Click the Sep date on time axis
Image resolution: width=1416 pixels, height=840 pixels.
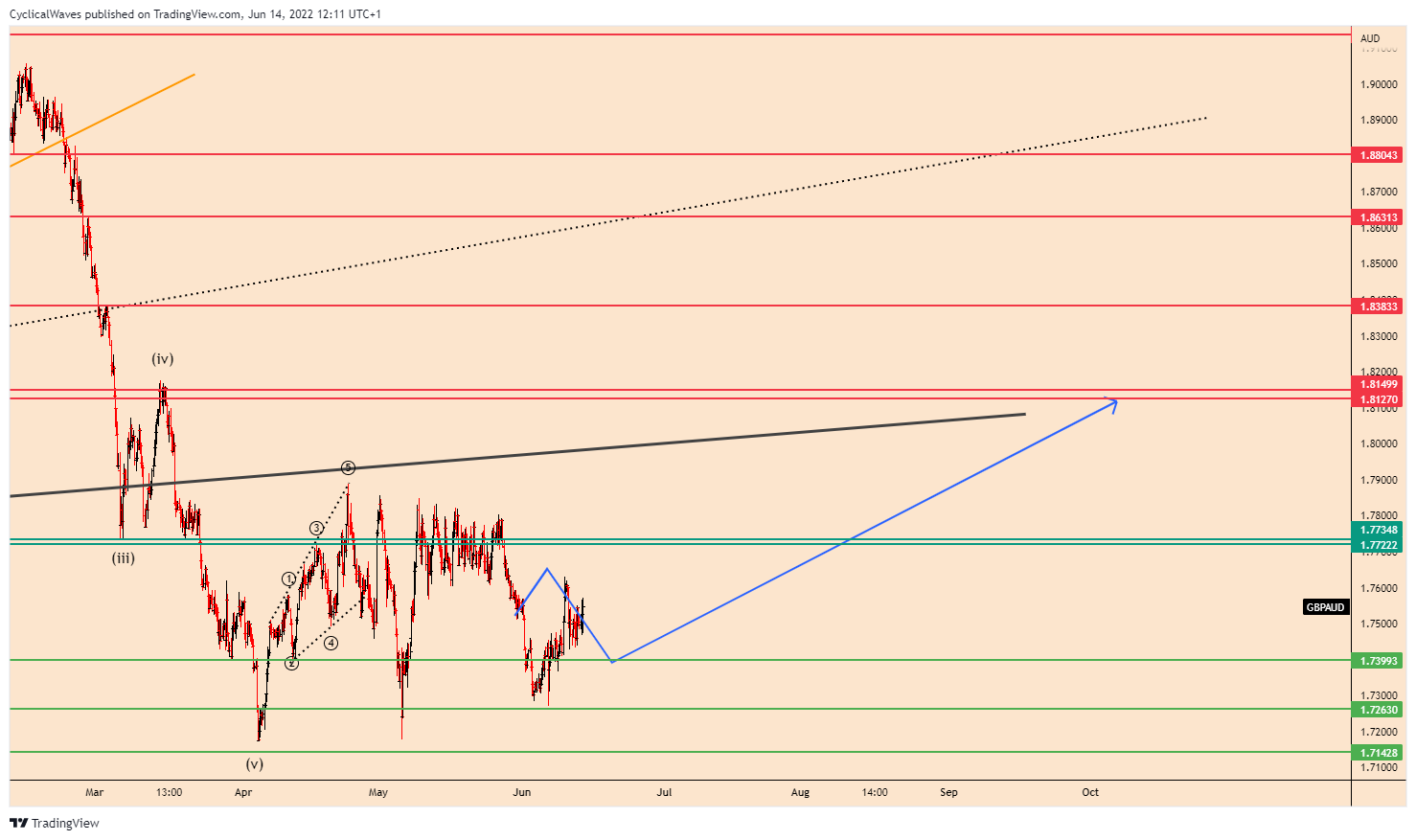pos(948,792)
